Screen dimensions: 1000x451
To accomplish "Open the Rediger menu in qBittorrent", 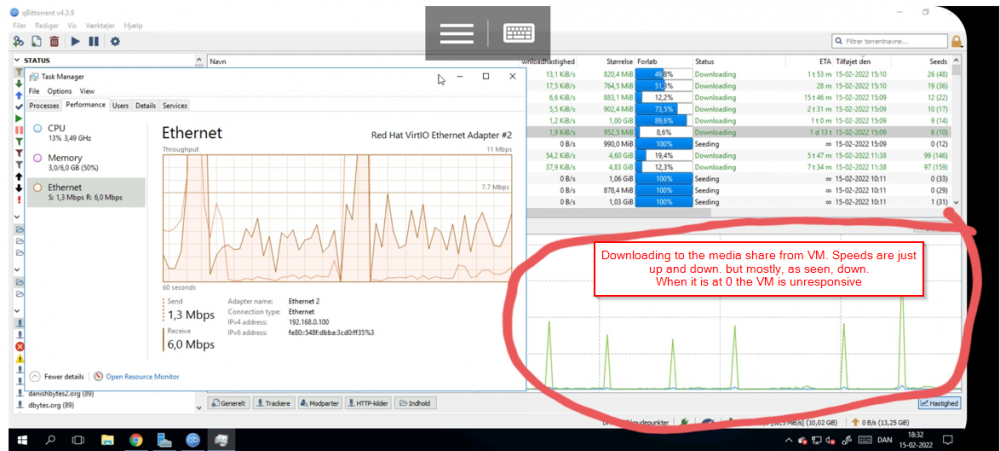I will pyautogui.click(x=47, y=26).
